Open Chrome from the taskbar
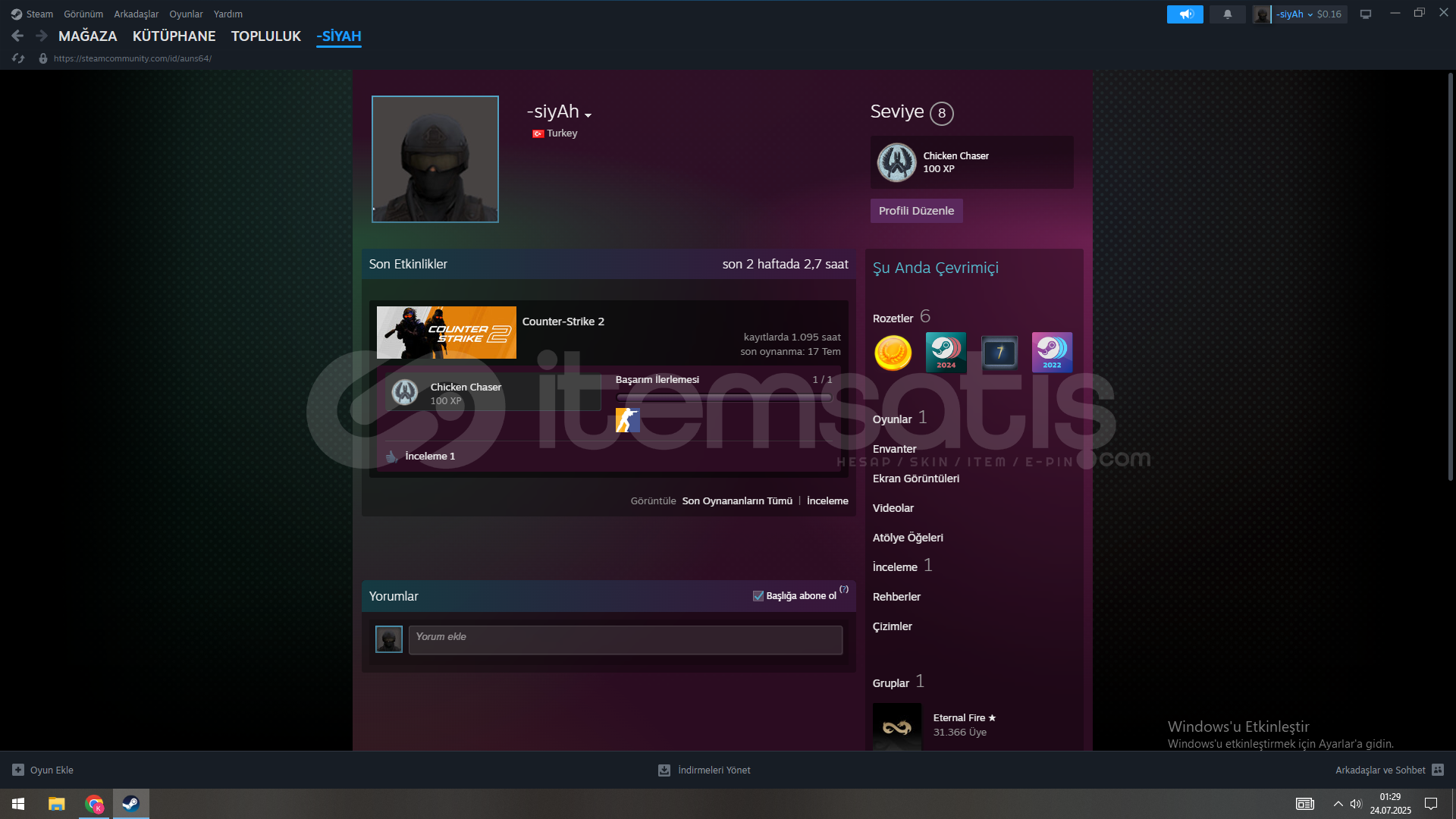The height and width of the screenshot is (819, 1456). (x=94, y=804)
